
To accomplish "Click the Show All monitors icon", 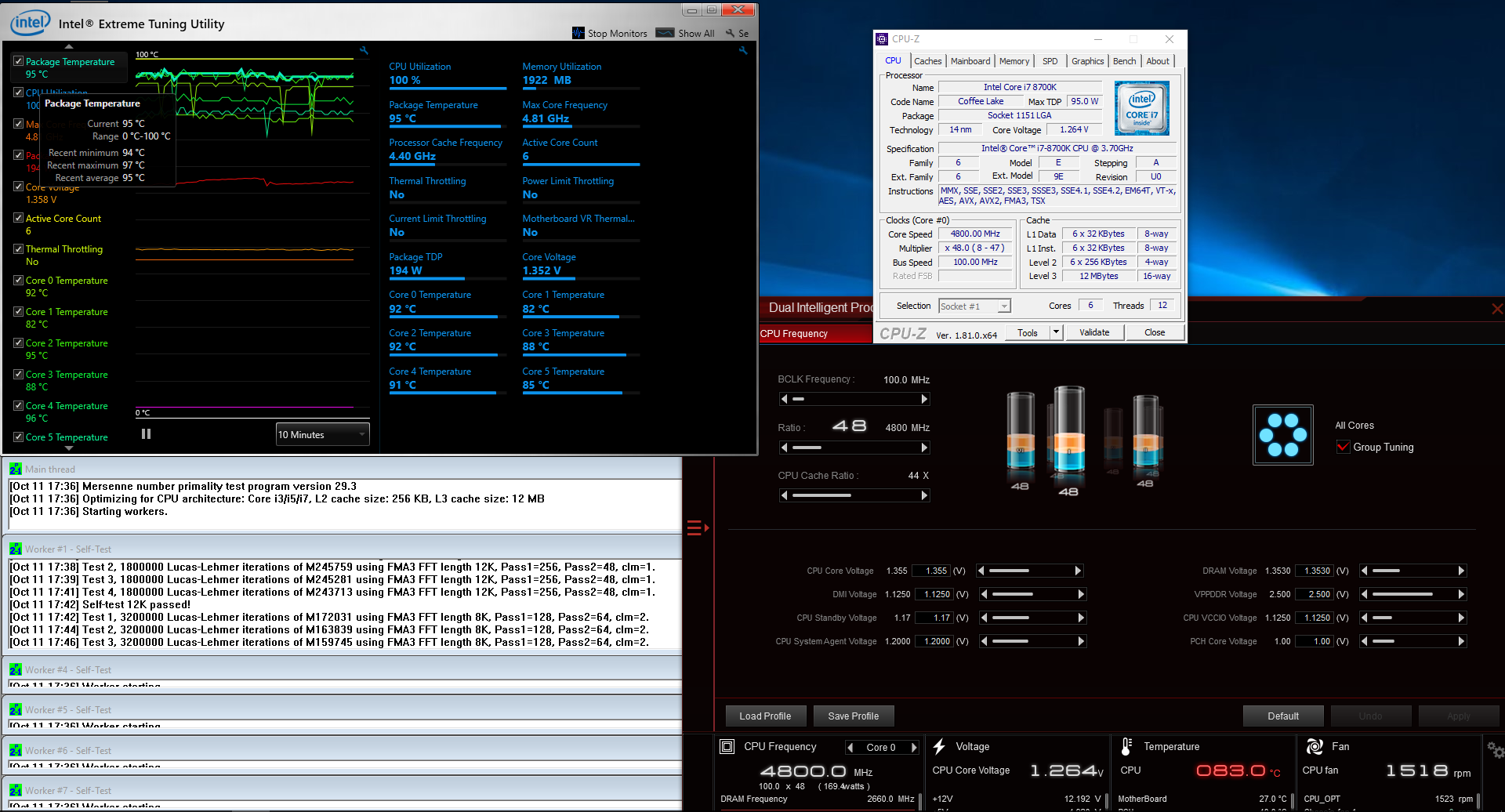I will pos(665,33).
